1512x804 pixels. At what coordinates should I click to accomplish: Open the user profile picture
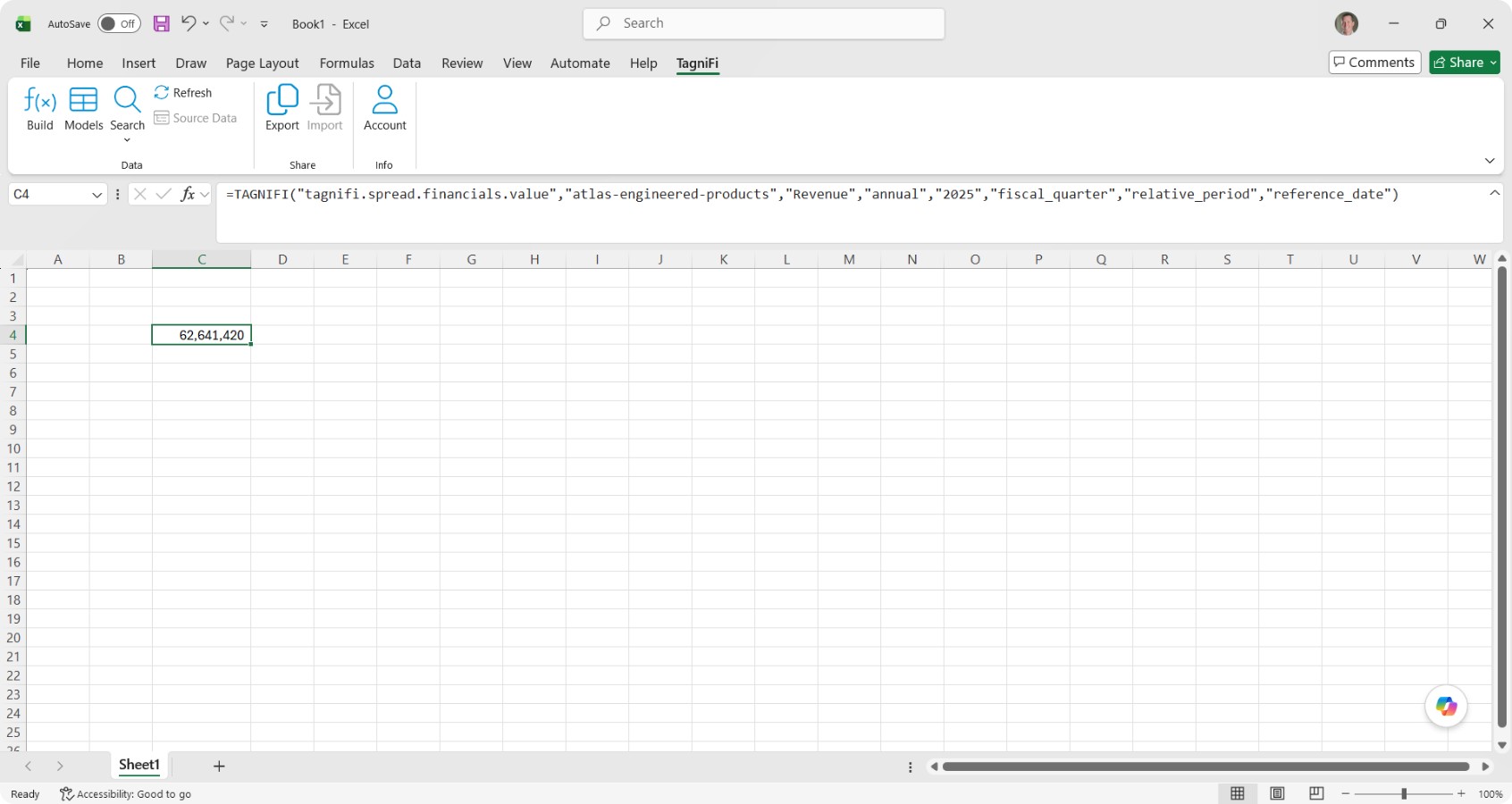point(1347,24)
